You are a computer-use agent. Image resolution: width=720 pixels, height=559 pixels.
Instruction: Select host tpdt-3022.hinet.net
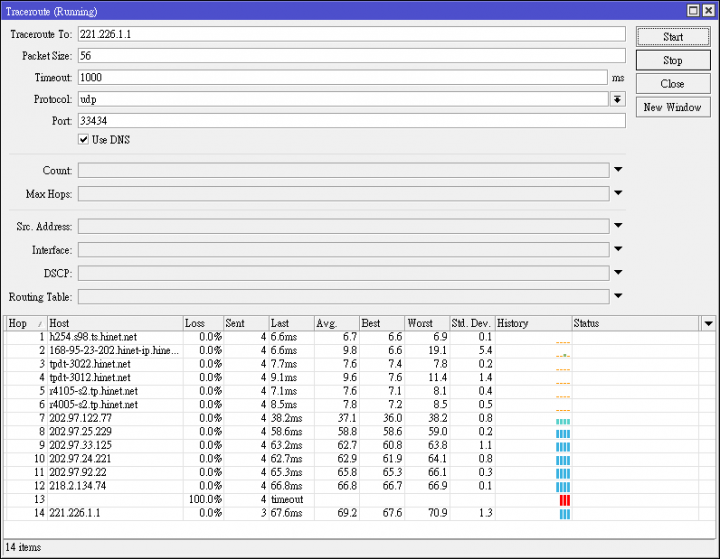(x=90, y=364)
